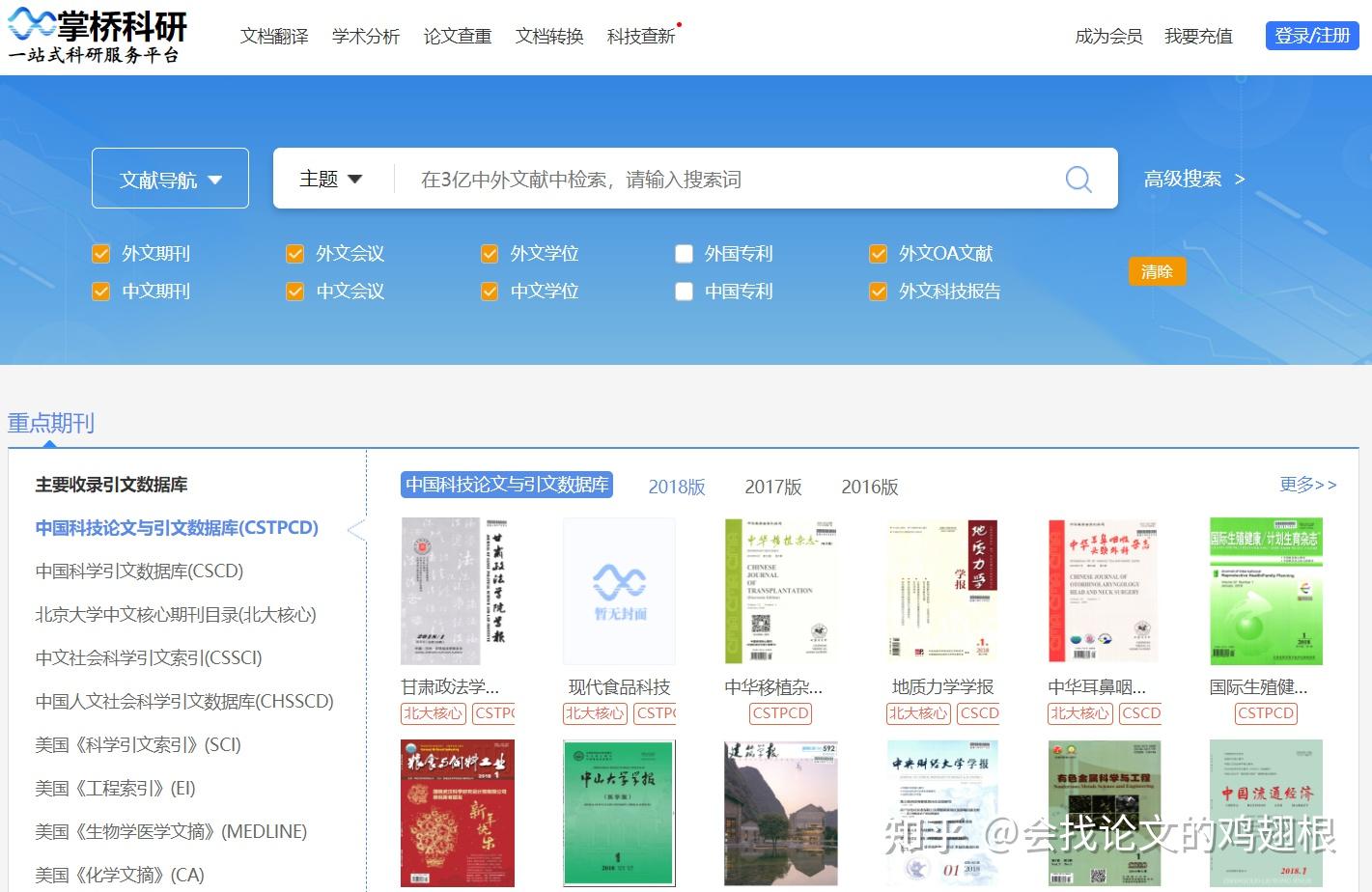The height and width of the screenshot is (892, 1372).
Task: Uncheck the 外文OA文献 checkbox
Action: (878, 254)
